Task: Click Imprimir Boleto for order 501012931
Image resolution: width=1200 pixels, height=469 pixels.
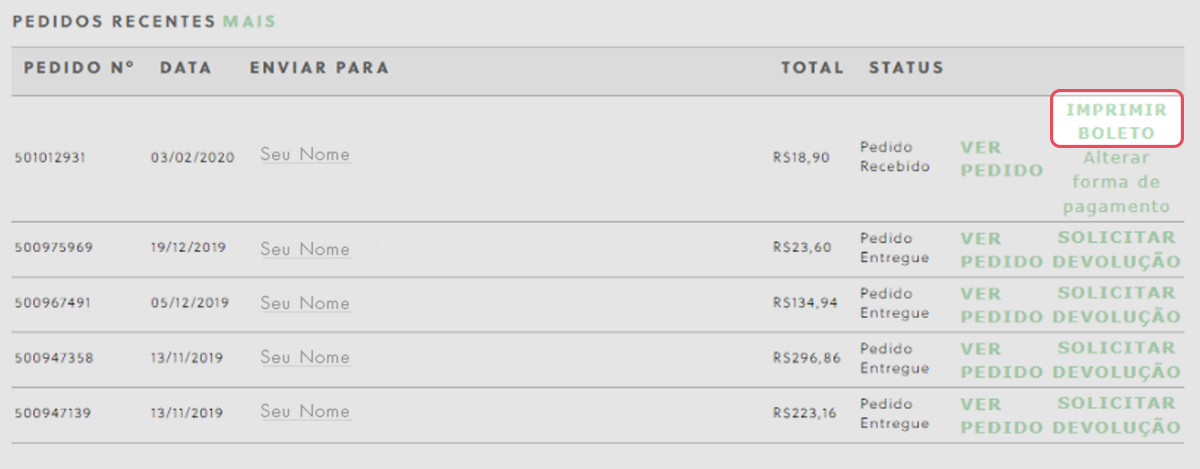Action: [x=1116, y=121]
